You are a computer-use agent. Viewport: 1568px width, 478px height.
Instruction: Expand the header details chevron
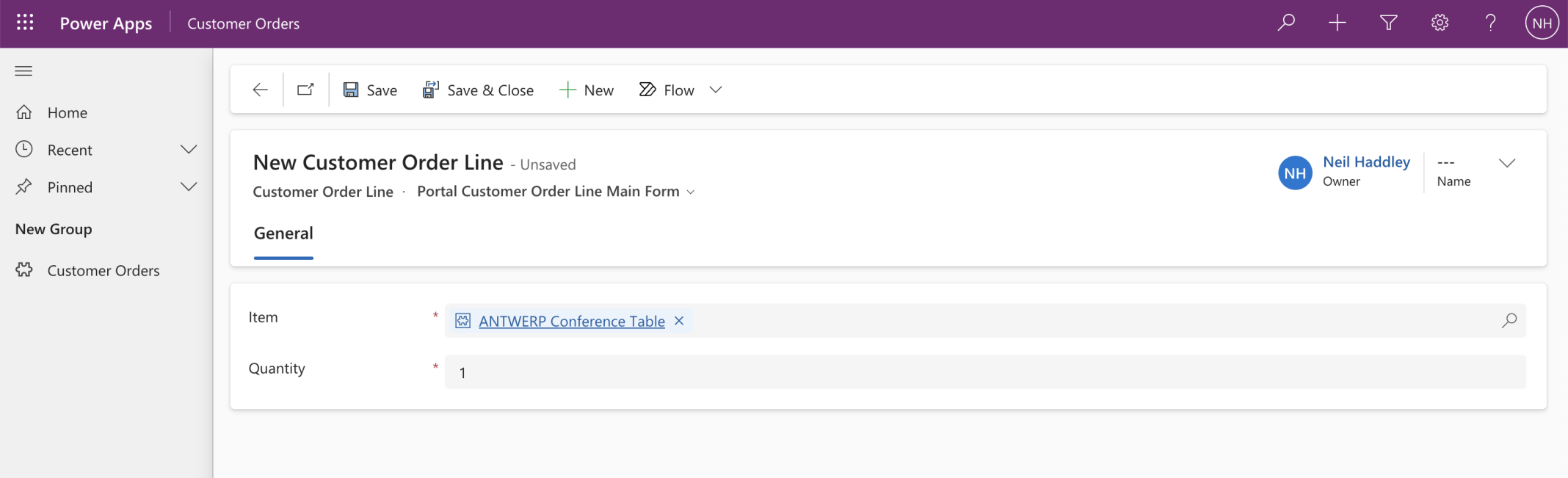pyautogui.click(x=1506, y=163)
